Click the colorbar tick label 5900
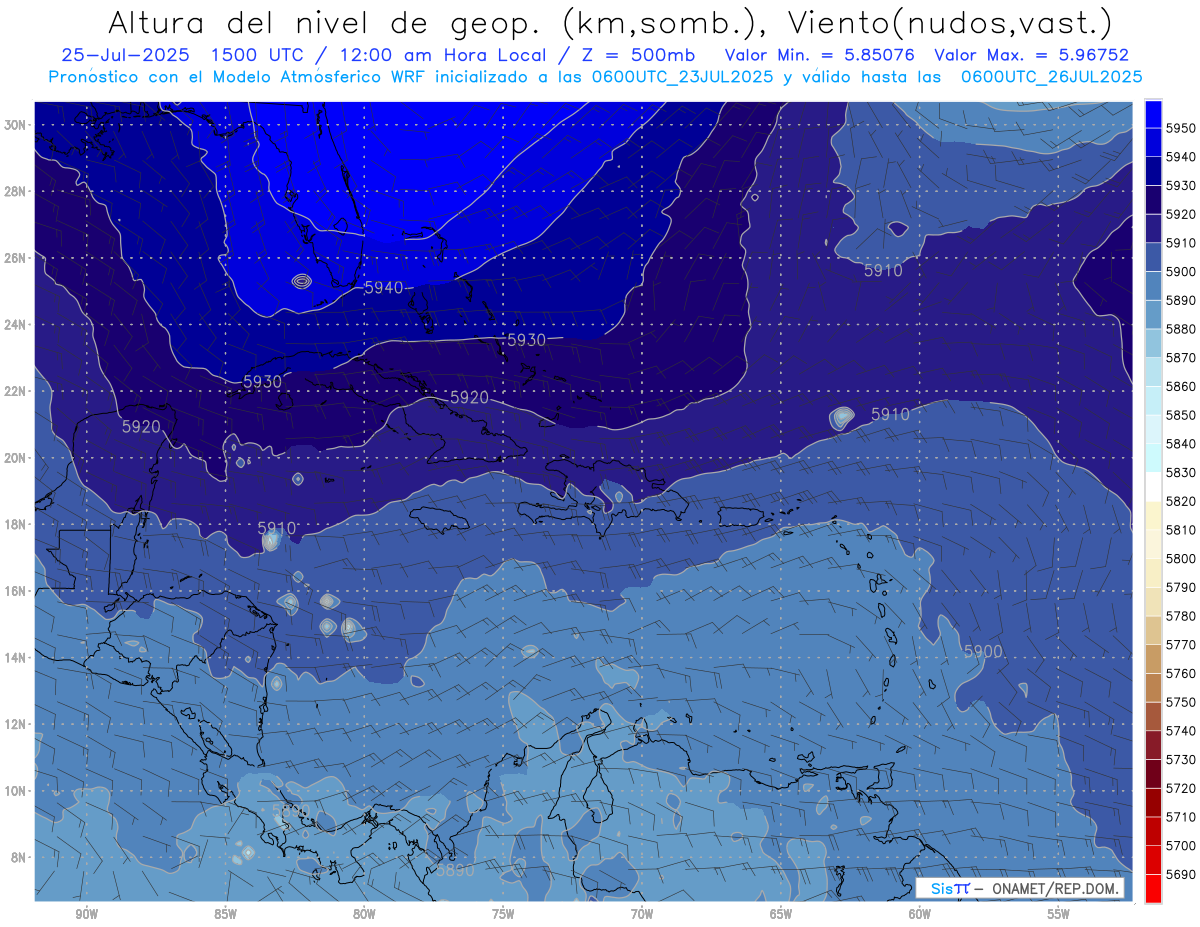Image resolution: width=1200 pixels, height=927 pixels. coord(1181,272)
